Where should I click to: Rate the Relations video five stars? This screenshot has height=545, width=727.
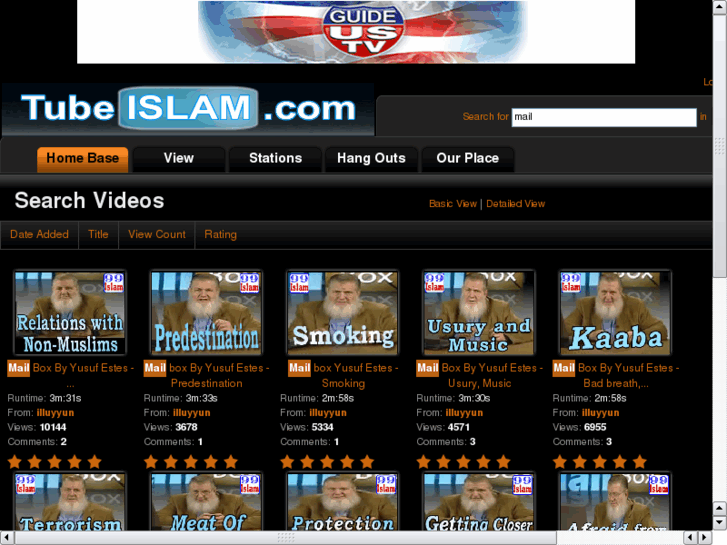coord(95,462)
